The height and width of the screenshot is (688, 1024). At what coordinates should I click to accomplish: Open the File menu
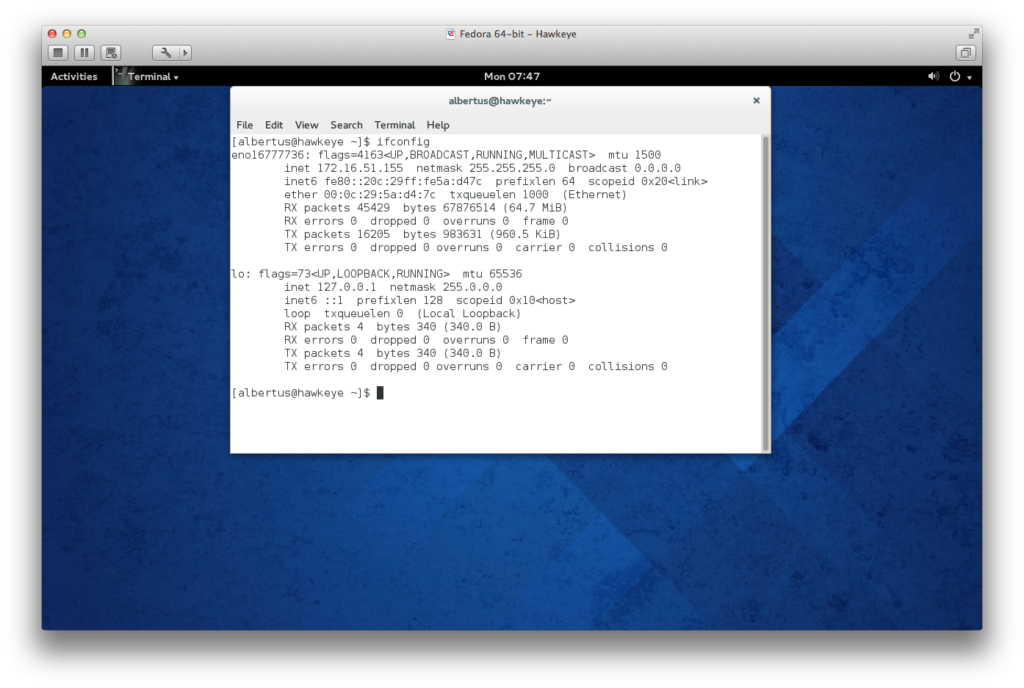(x=244, y=125)
